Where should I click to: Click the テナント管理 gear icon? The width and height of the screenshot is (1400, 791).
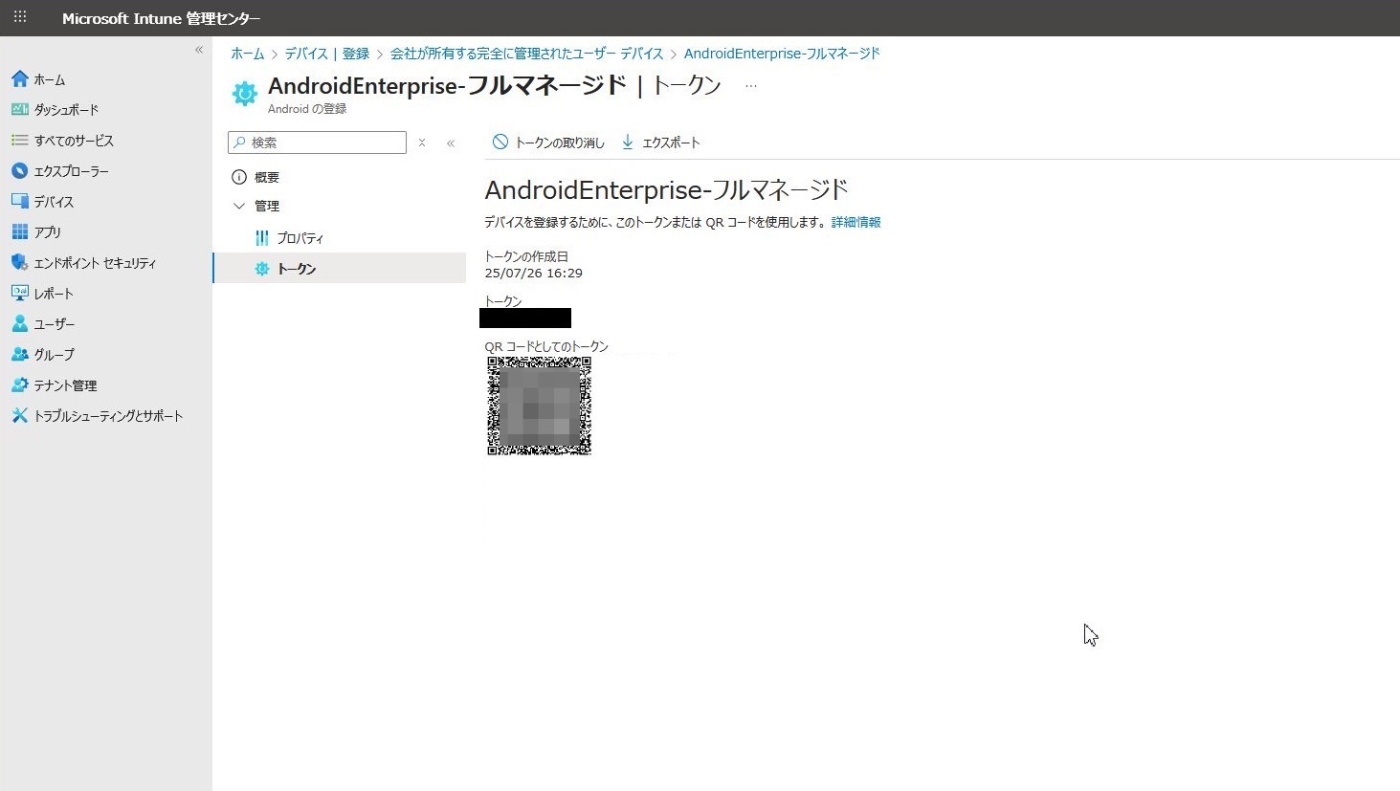click(19, 385)
